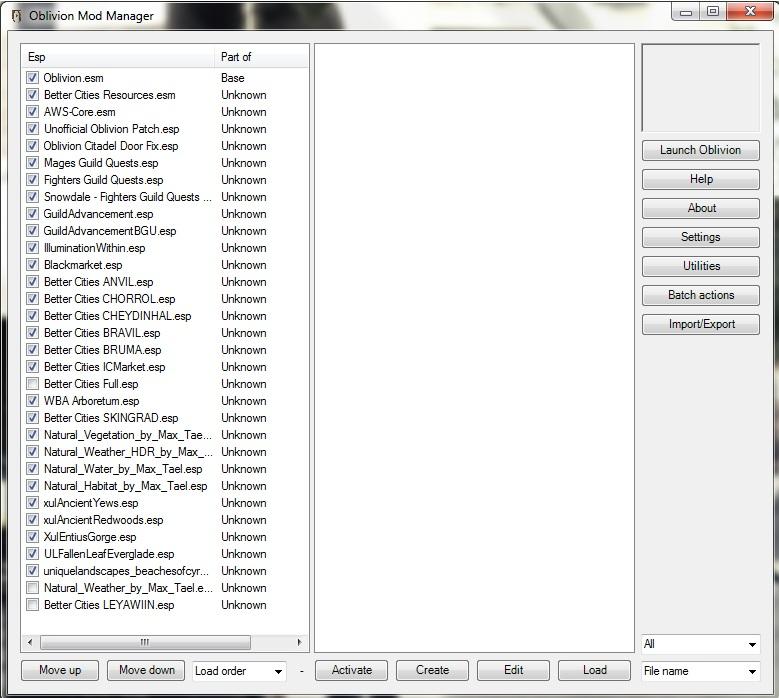Open the Help button
Image resolution: width=779 pixels, height=698 pixels.
click(701, 179)
